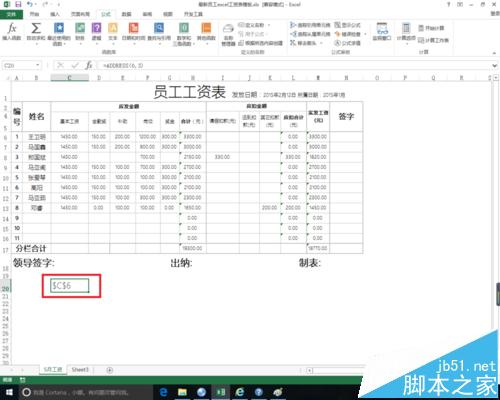The image size is (500, 400).
Task: Click the fx button beside formula bar
Action: coord(89,65)
